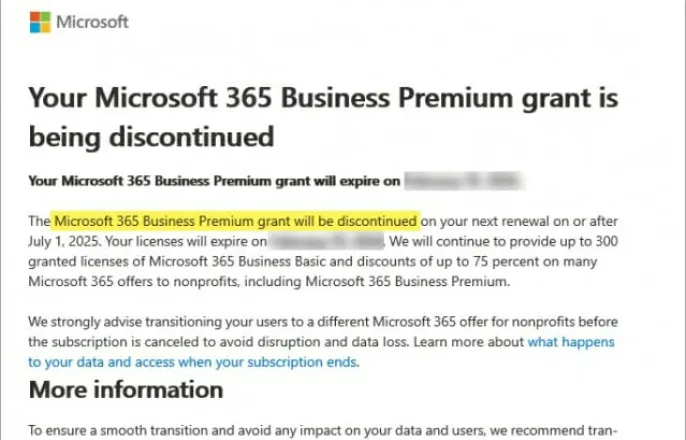Click the main heading about grant being discontinued
Screen dimensions: 686x440
(323, 117)
